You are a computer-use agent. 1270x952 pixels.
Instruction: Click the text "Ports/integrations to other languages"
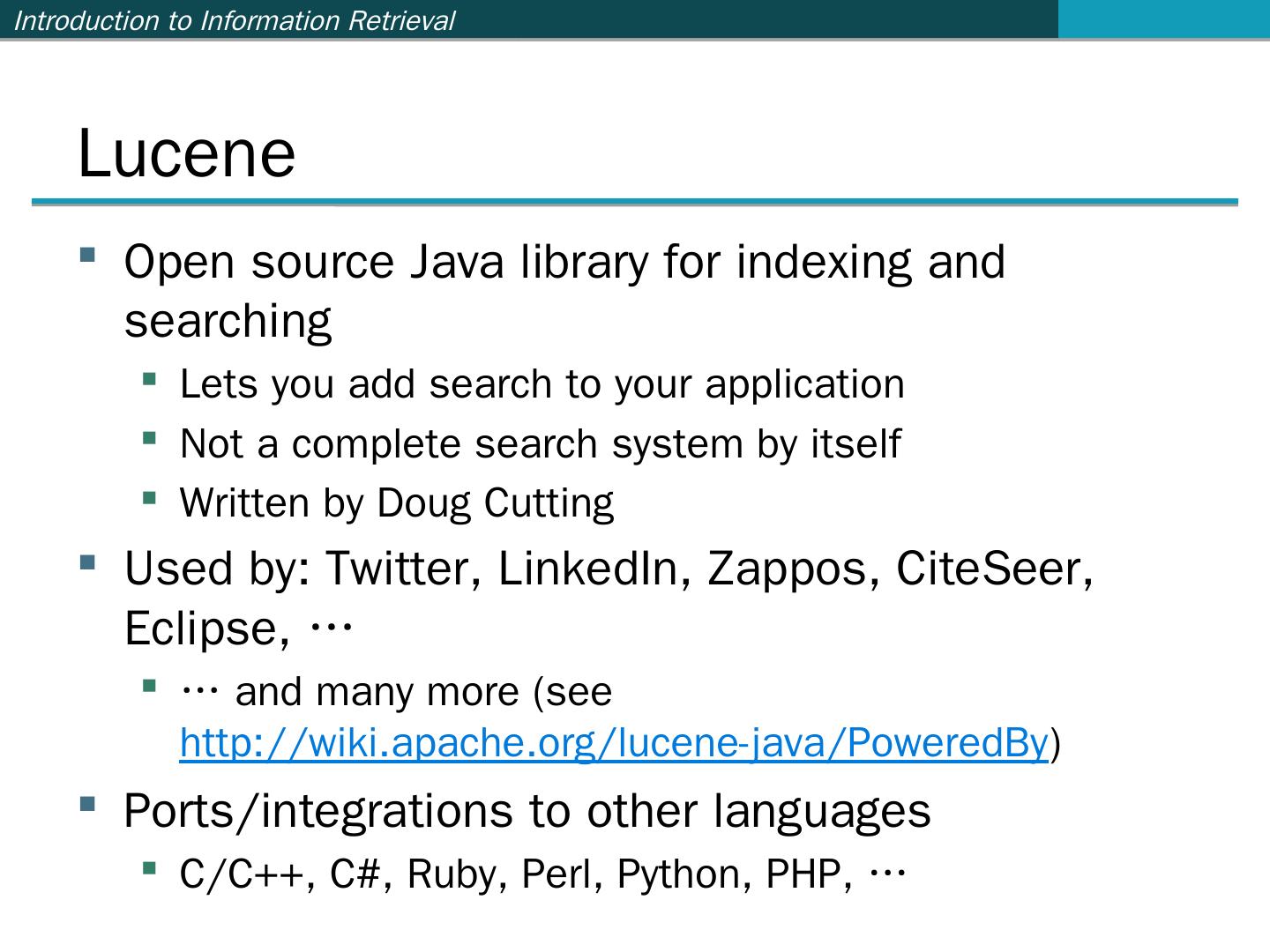tap(527, 810)
